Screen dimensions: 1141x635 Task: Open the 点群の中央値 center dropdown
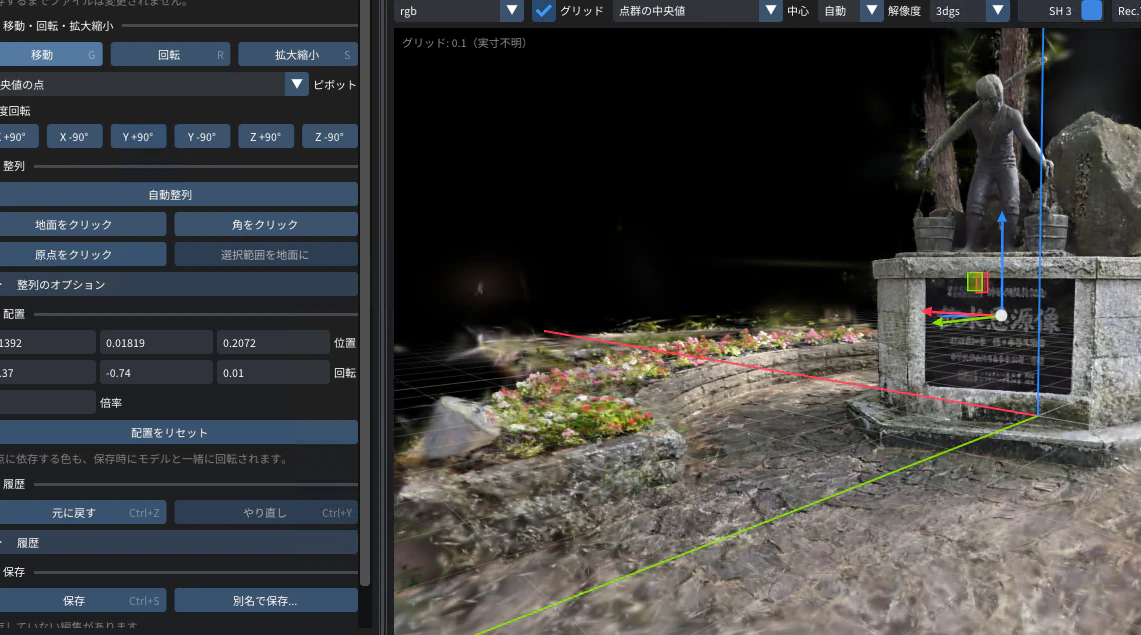(x=697, y=11)
